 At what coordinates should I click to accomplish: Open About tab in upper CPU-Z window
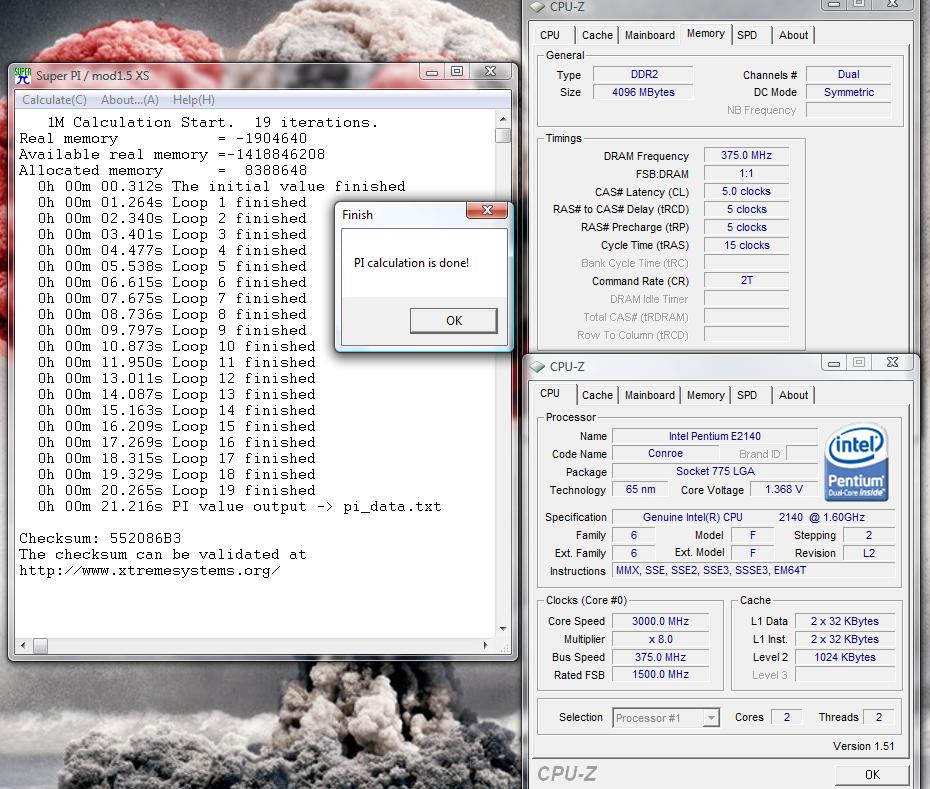tap(793, 35)
